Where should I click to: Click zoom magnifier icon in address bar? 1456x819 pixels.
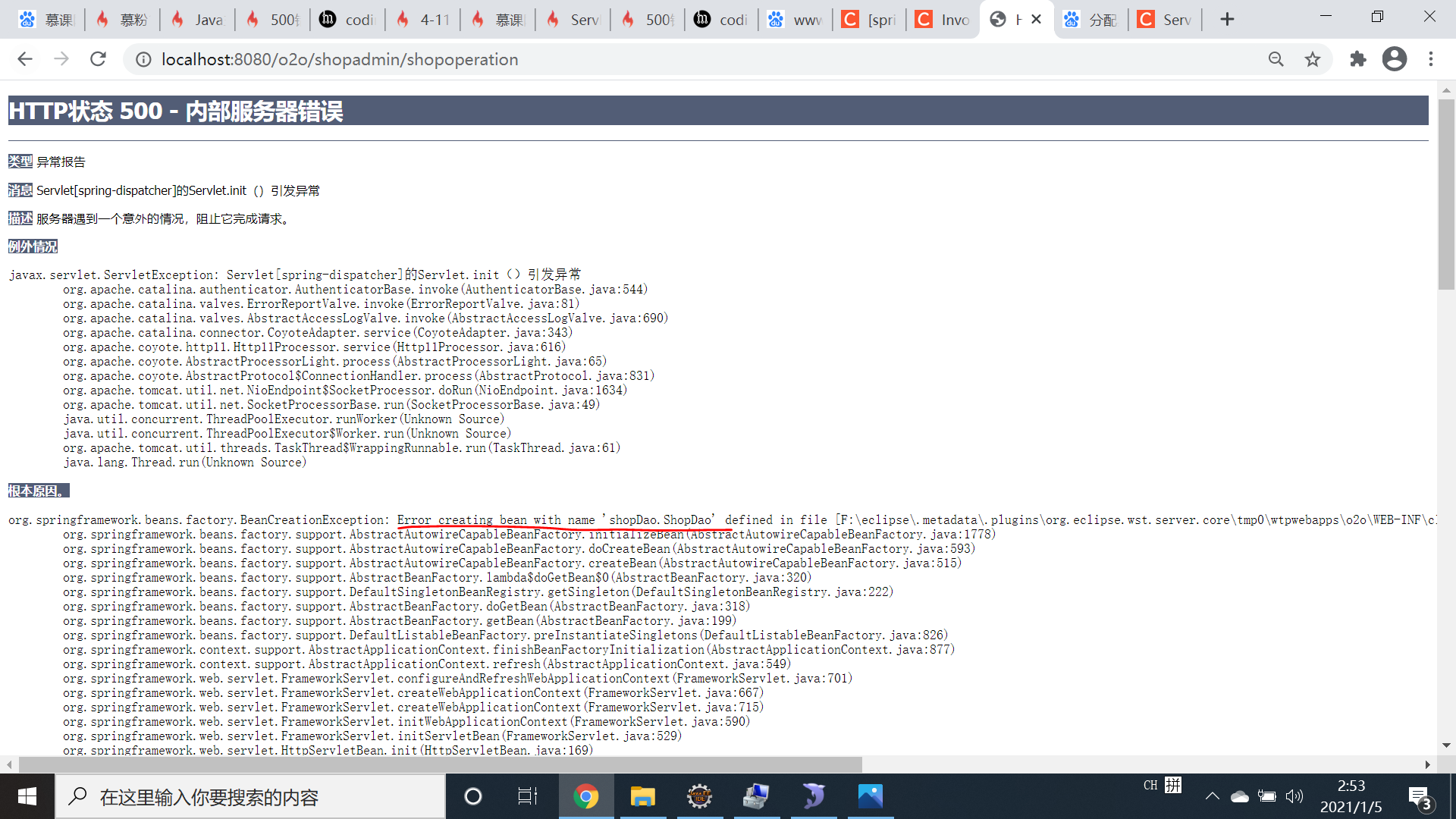pyautogui.click(x=1276, y=59)
